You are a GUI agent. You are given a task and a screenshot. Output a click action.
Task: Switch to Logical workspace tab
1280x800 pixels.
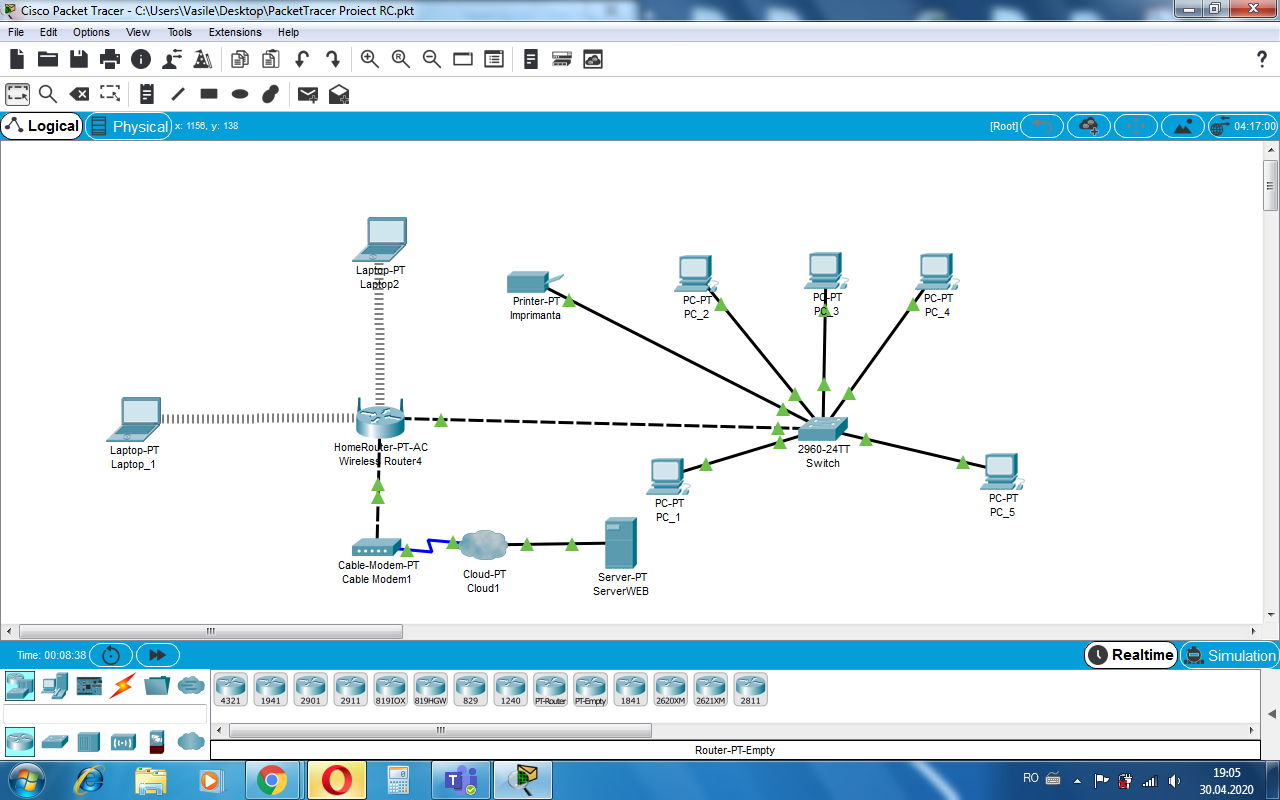click(42, 126)
